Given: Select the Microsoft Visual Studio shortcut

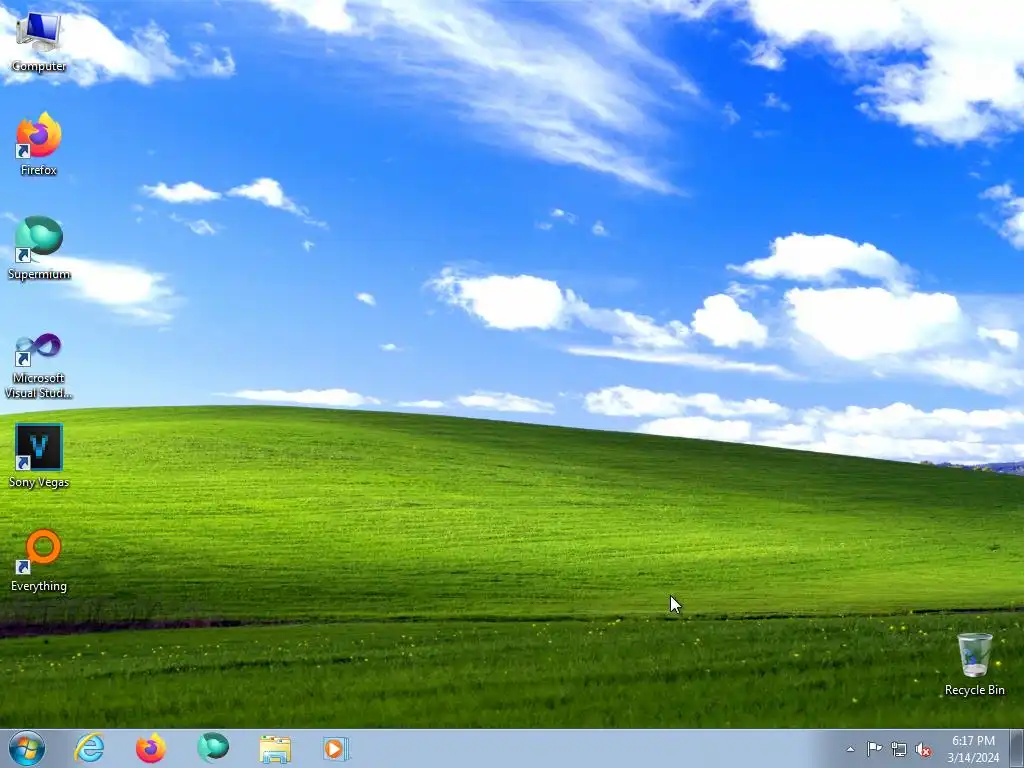Looking at the screenshot, I should pos(39,366).
